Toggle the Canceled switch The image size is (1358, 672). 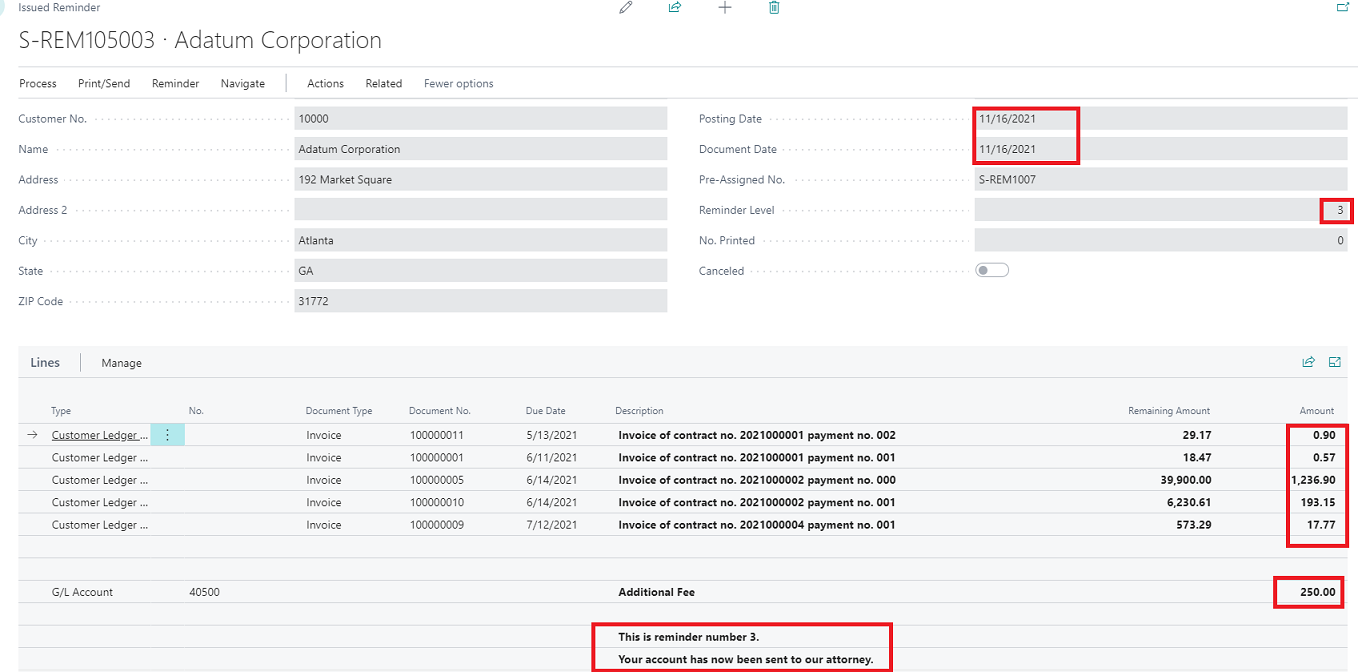(992, 271)
